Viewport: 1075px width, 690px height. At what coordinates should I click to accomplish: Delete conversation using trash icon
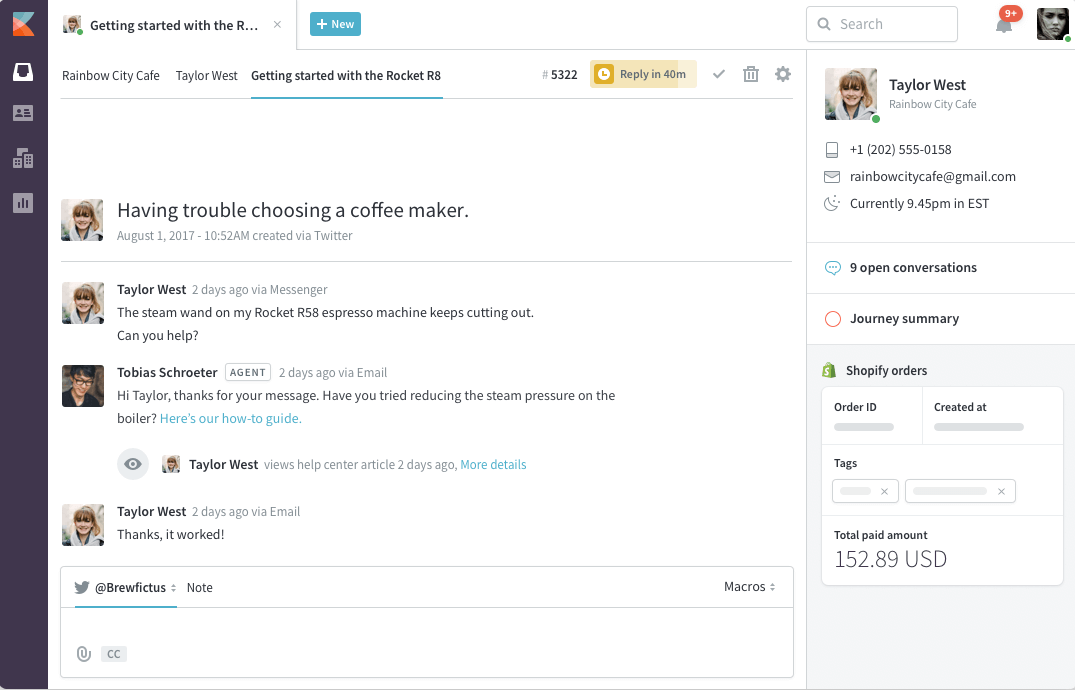click(751, 74)
